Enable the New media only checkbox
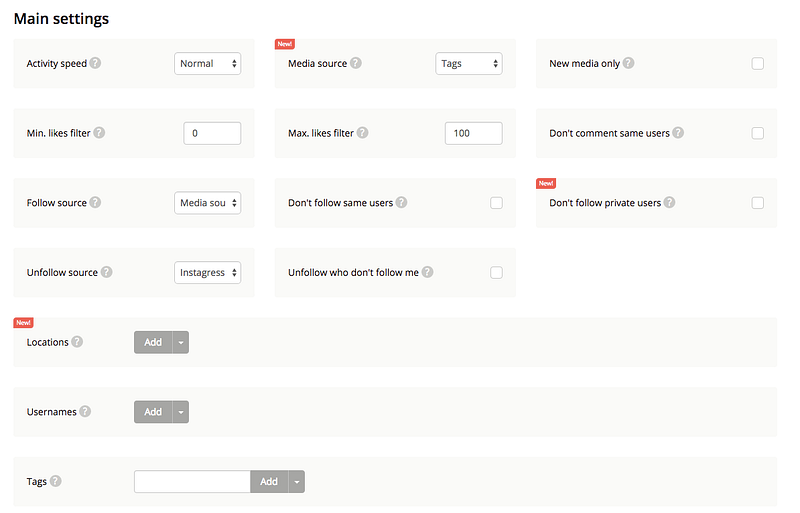 pos(758,64)
